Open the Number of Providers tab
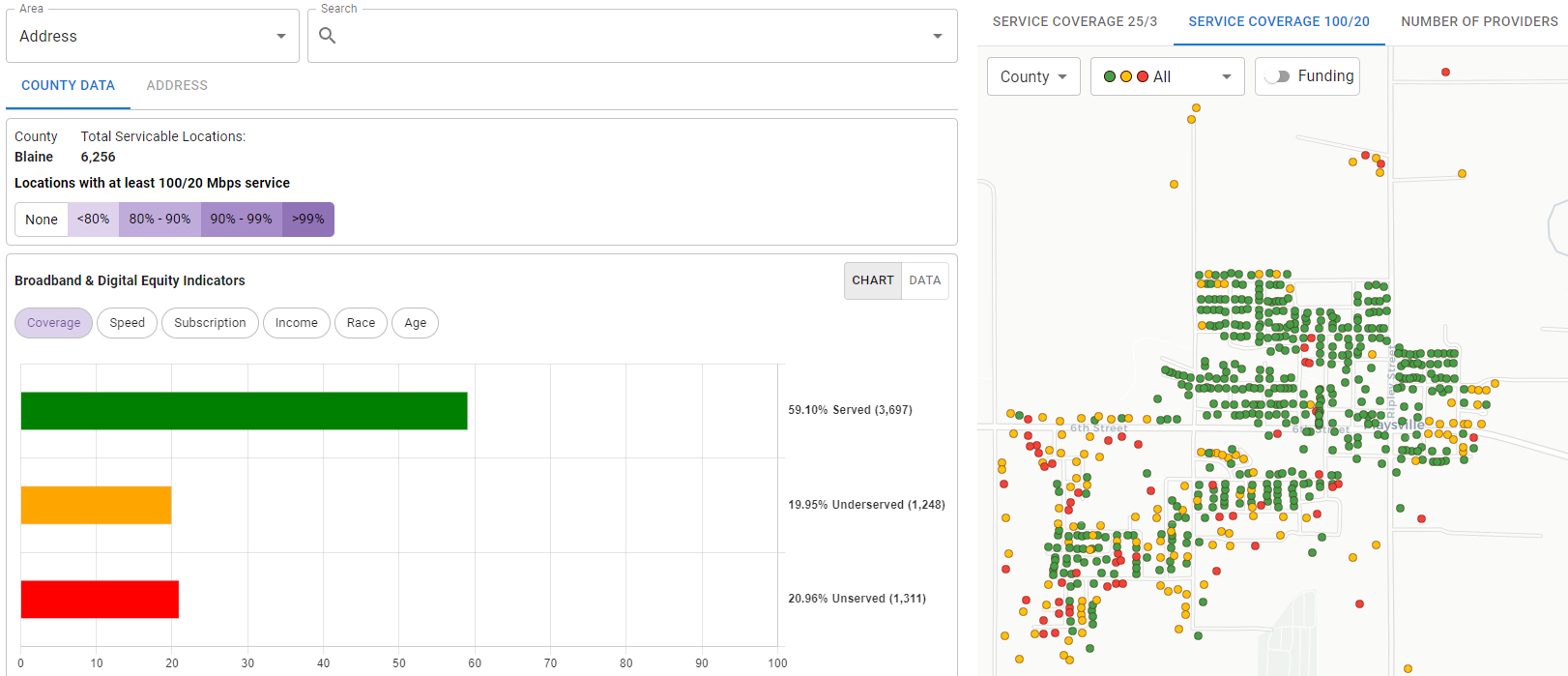 pyautogui.click(x=1478, y=21)
